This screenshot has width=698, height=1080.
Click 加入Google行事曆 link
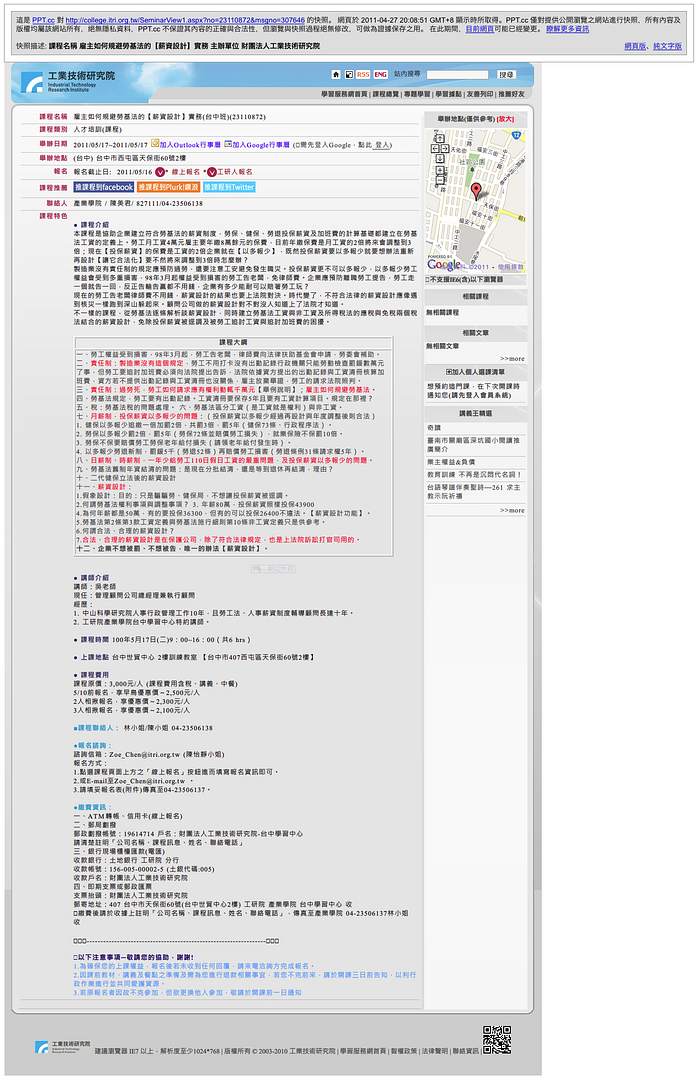click(x=261, y=144)
